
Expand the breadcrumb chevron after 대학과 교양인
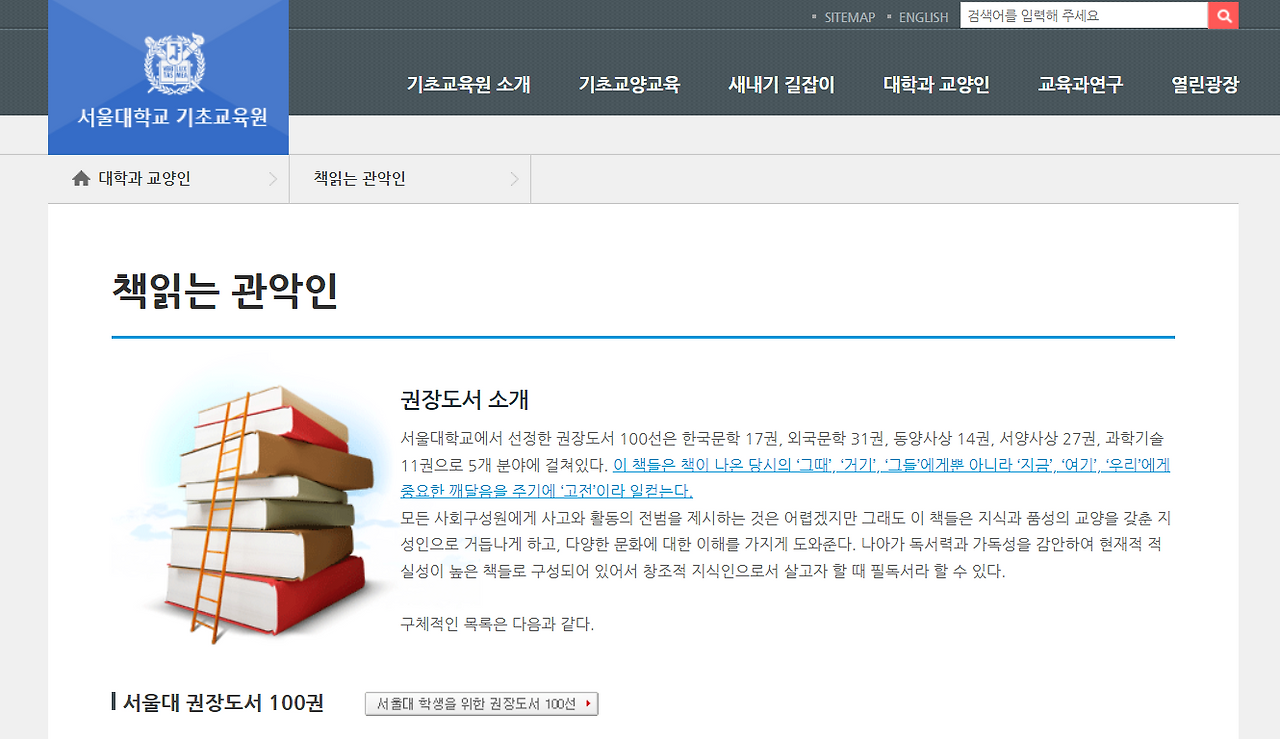272,178
